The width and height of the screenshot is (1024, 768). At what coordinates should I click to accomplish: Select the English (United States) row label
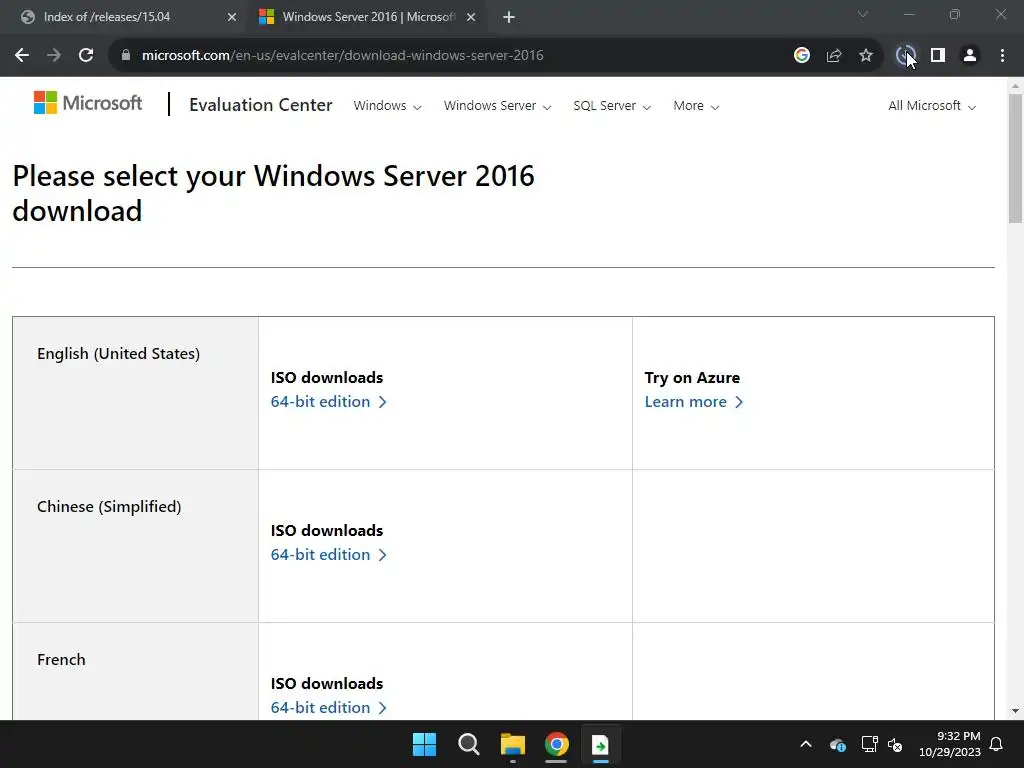click(x=118, y=353)
